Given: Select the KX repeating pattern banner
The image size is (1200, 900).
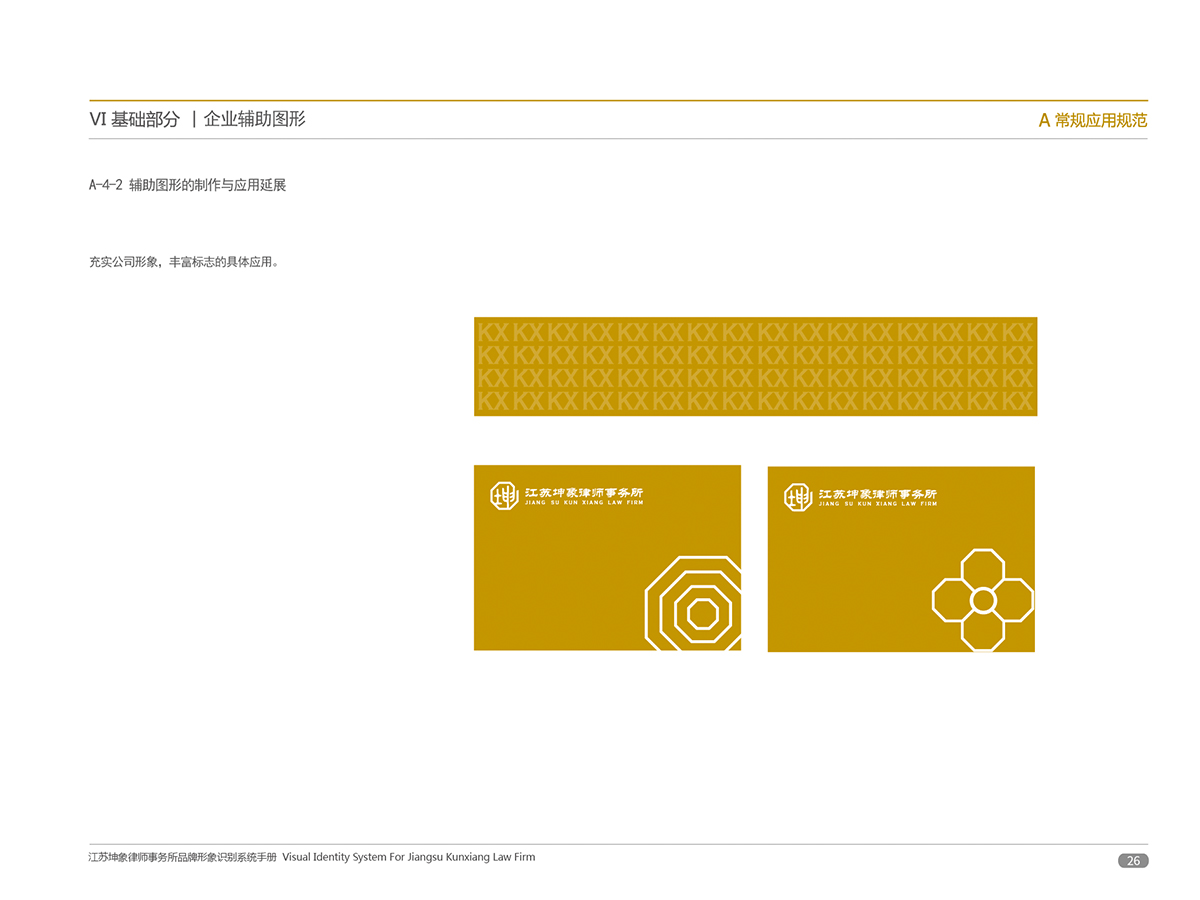Looking at the screenshot, I should coord(755,366).
